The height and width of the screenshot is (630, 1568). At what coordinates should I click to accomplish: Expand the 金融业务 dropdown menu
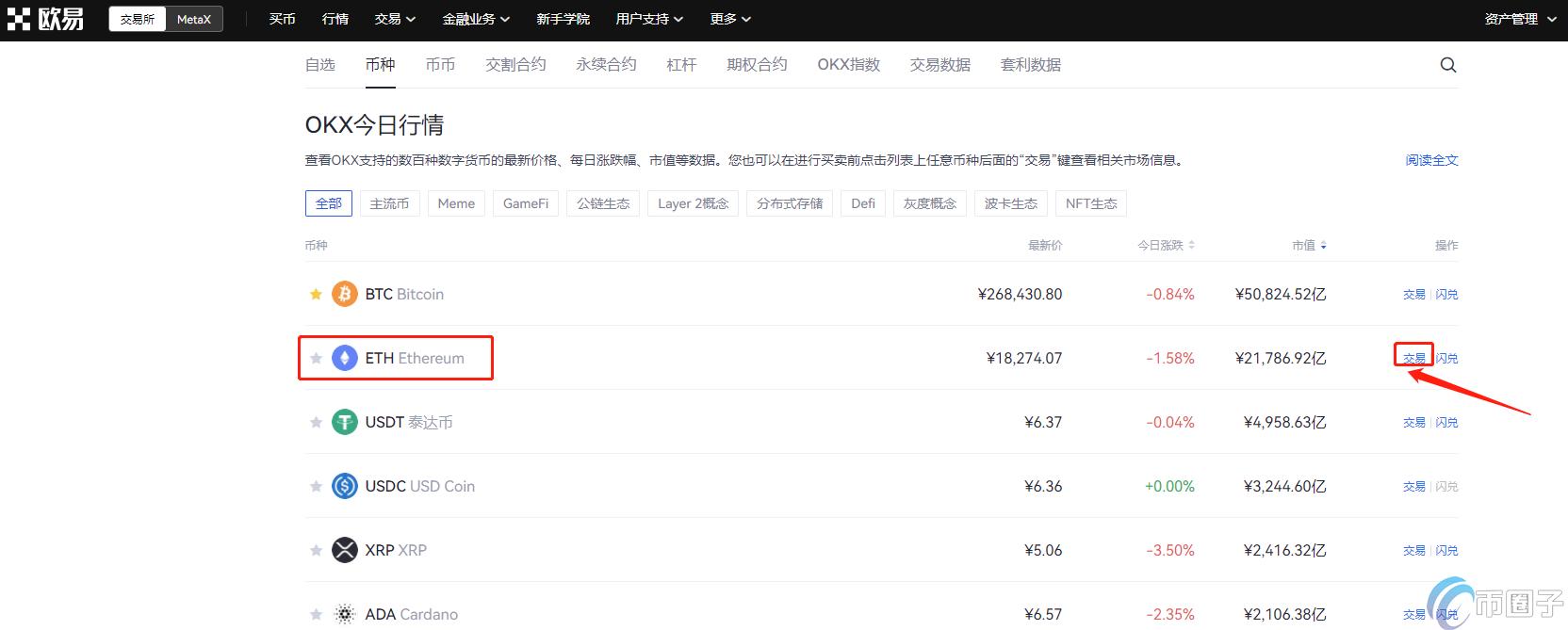click(x=476, y=19)
